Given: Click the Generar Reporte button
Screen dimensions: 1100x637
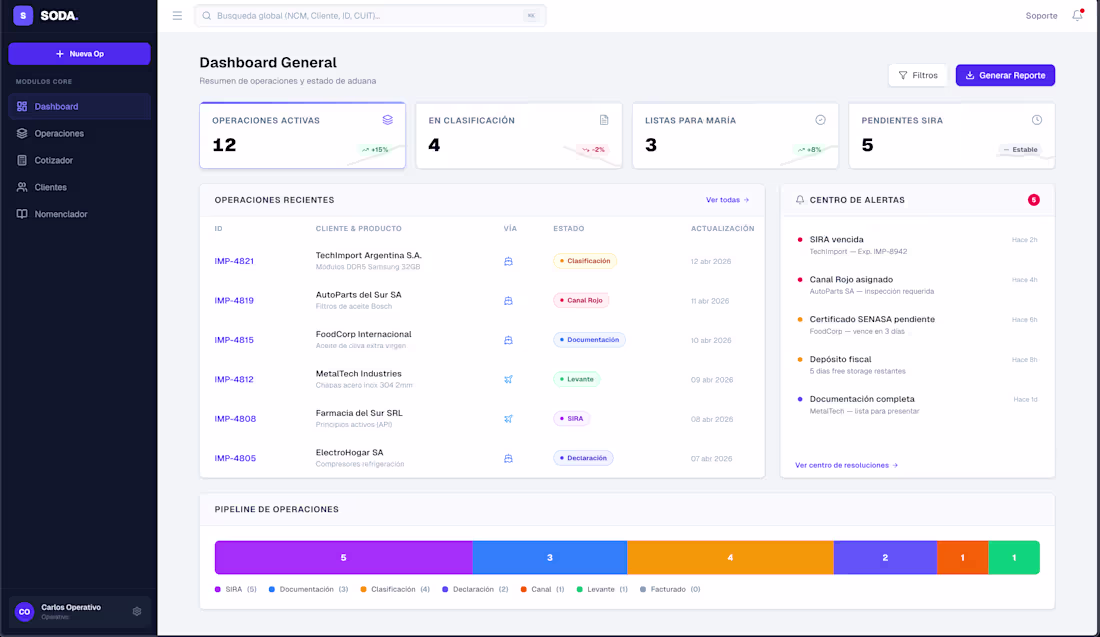Looking at the screenshot, I should pyautogui.click(x=1005, y=75).
